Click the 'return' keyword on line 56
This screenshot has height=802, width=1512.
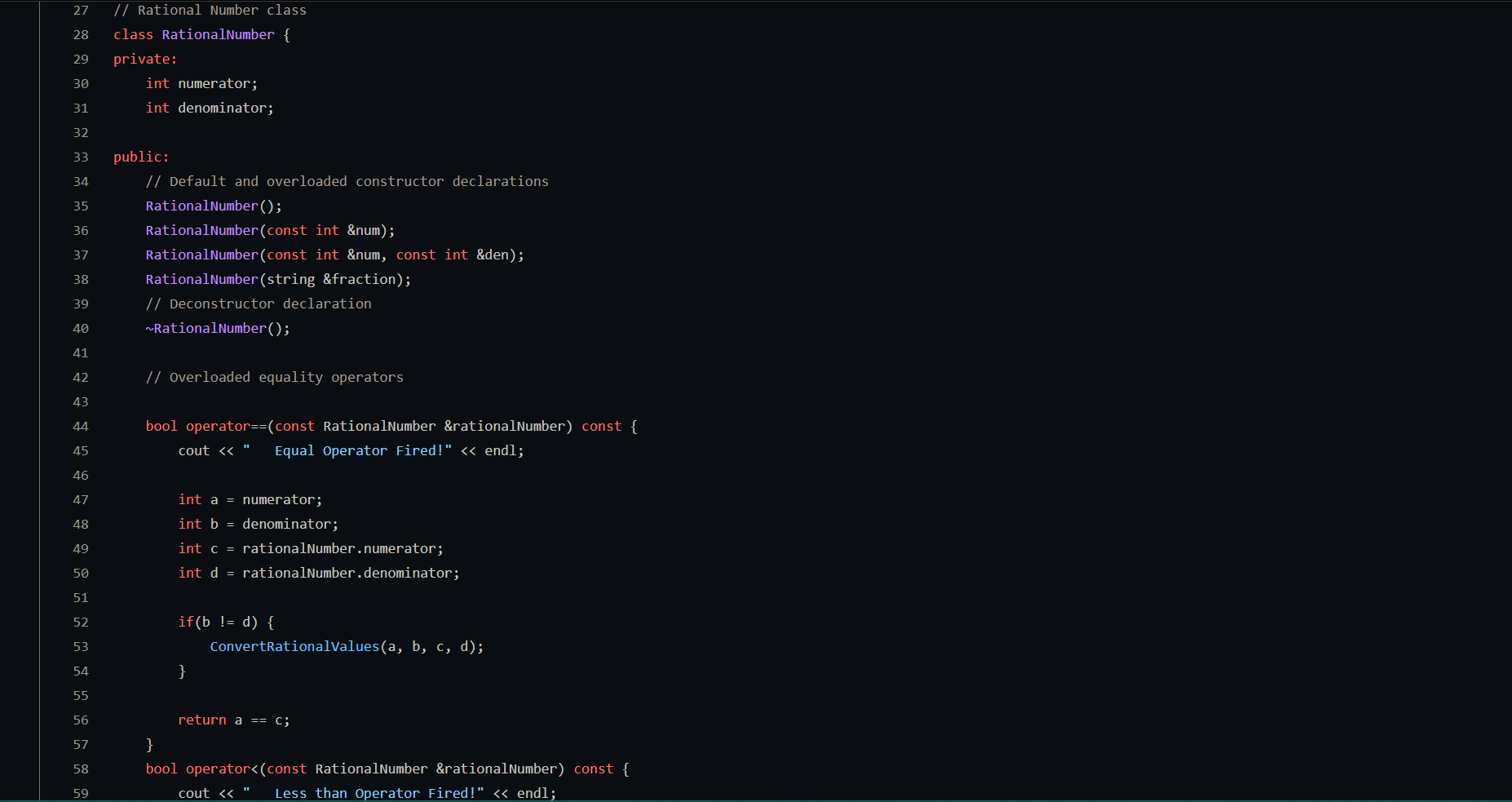tap(202, 720)
